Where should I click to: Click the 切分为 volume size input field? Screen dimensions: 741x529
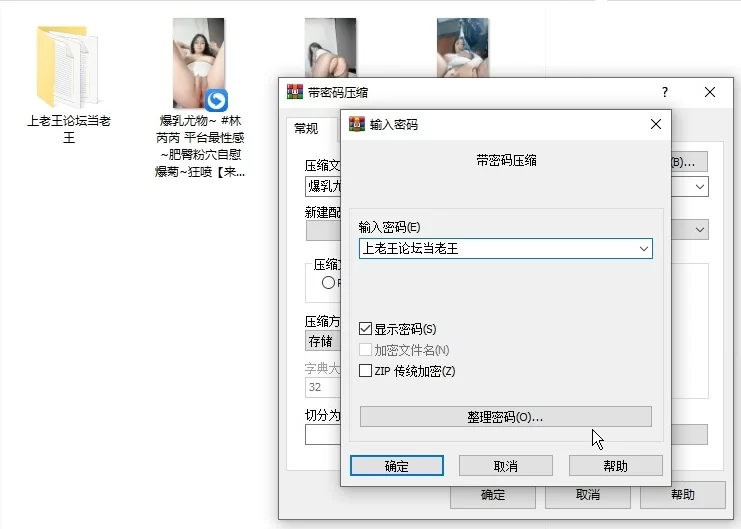[323, 434]
